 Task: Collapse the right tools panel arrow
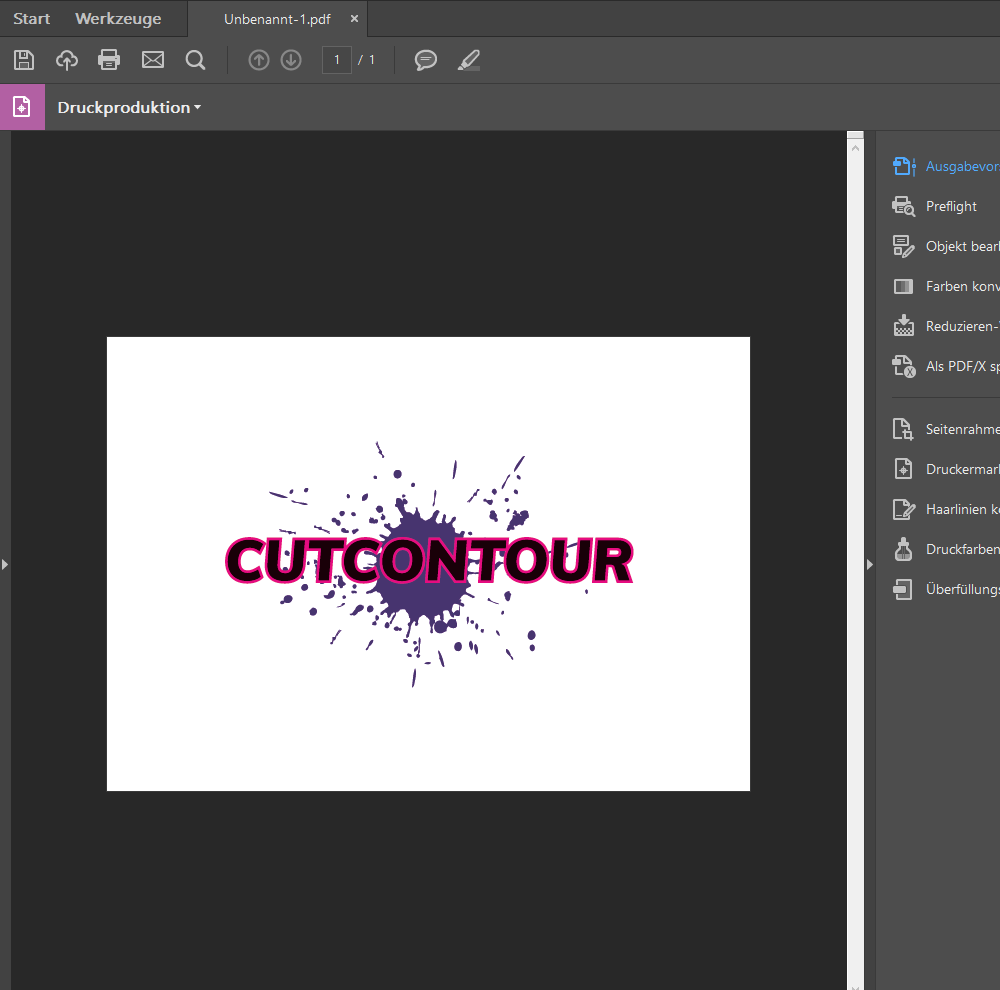tap(869, 563)
